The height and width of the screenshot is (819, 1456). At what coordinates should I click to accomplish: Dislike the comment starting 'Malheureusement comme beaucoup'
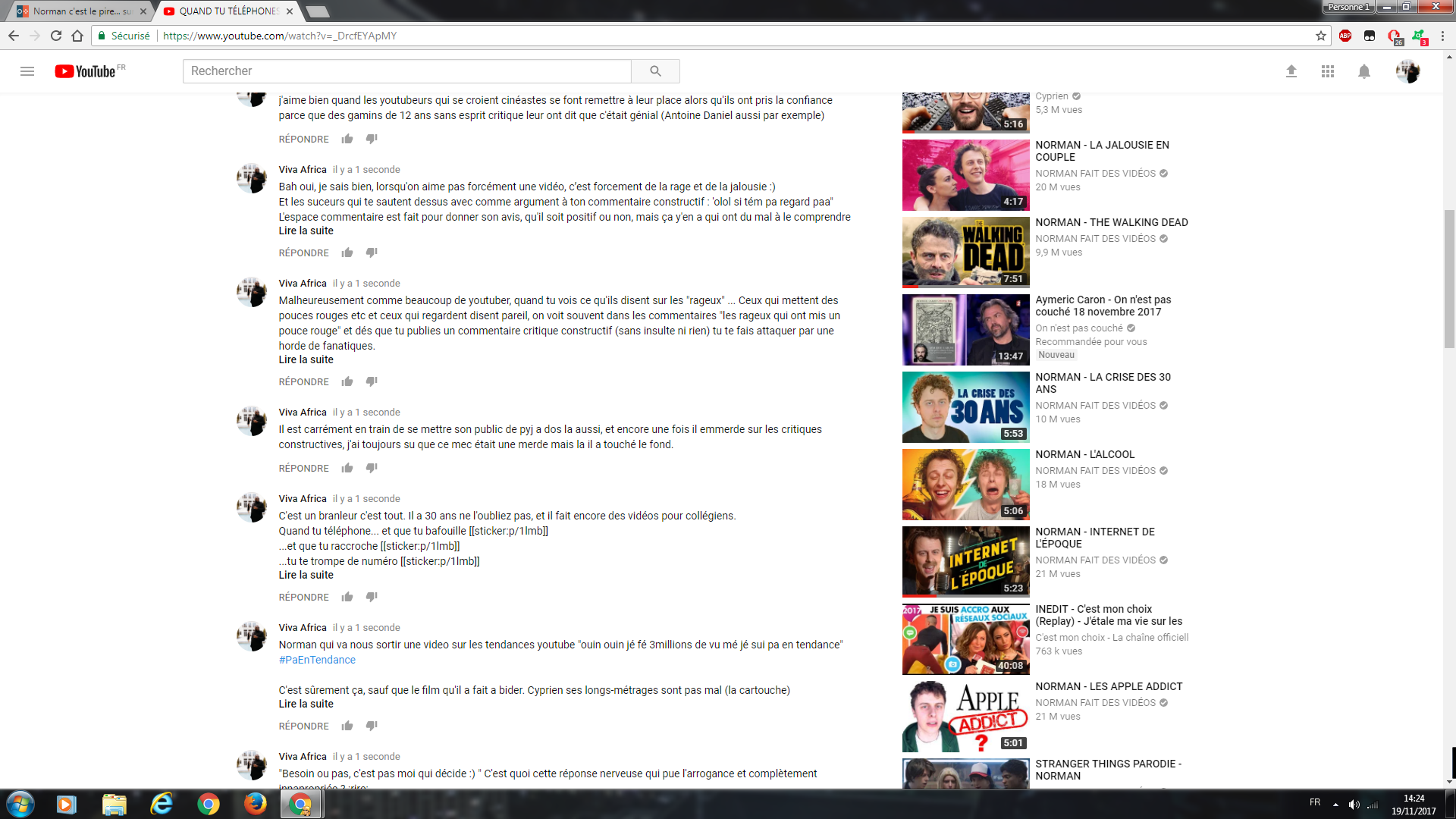pos(372,381)
